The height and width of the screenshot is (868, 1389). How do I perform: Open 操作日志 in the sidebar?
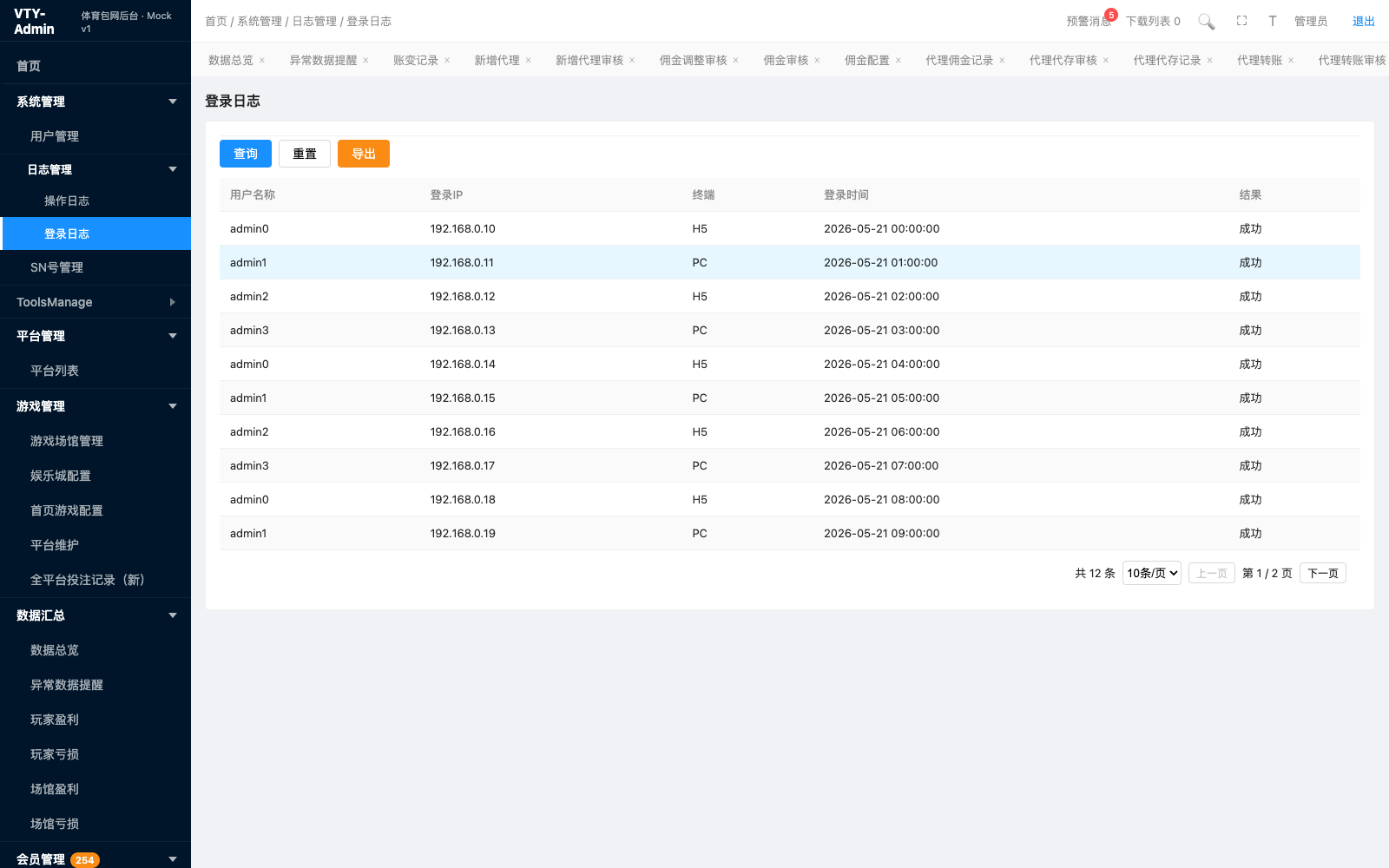95,201
